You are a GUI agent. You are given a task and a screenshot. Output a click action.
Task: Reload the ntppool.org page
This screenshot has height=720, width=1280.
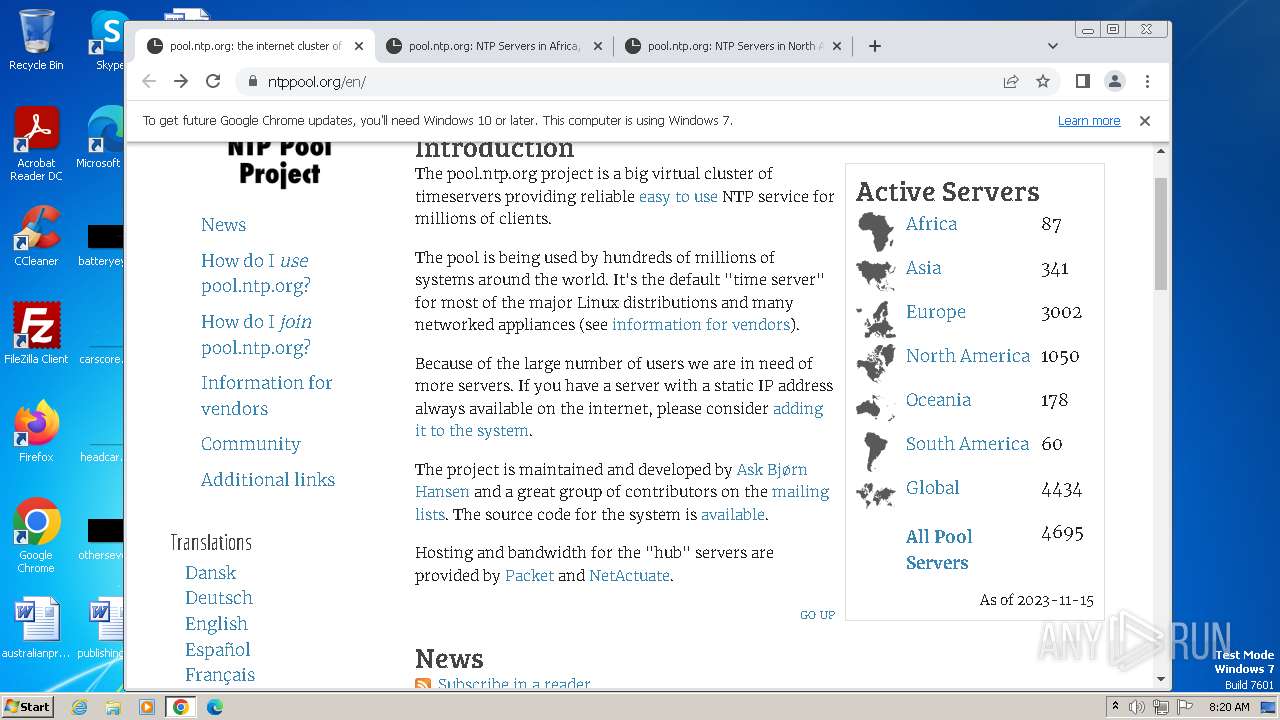click(213, 81)
